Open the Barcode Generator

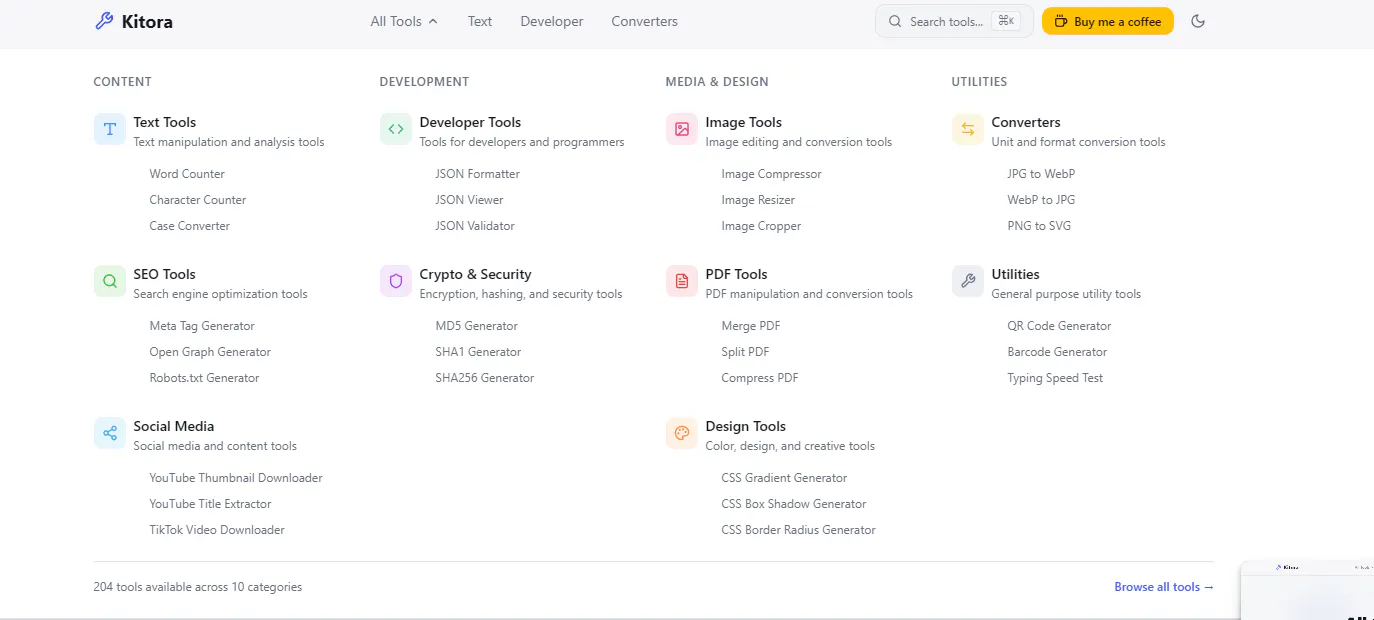(1057, 352)
